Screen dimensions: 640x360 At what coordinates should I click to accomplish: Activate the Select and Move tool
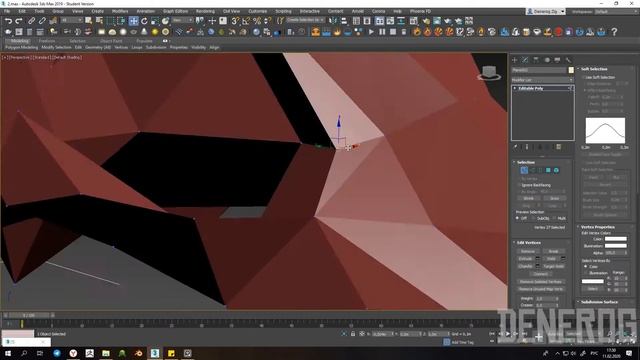pos(133,21)
